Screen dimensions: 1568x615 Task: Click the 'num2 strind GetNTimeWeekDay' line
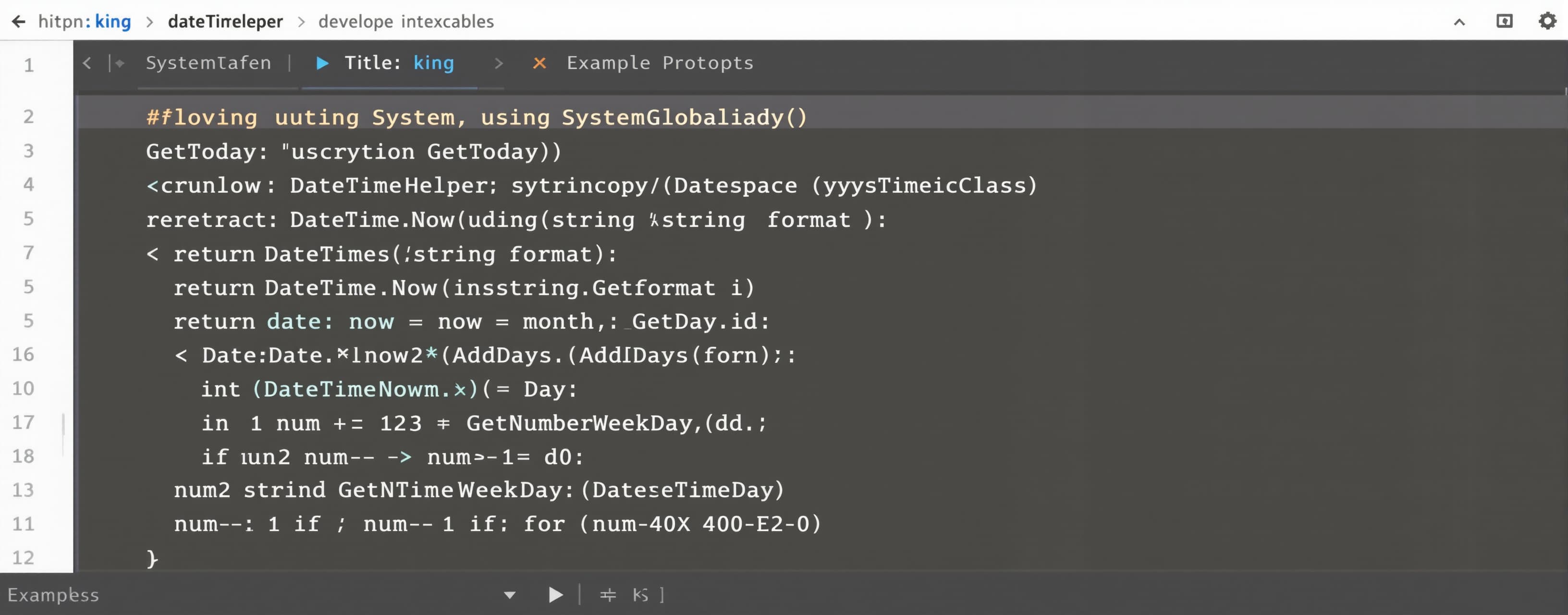[479, 490]
